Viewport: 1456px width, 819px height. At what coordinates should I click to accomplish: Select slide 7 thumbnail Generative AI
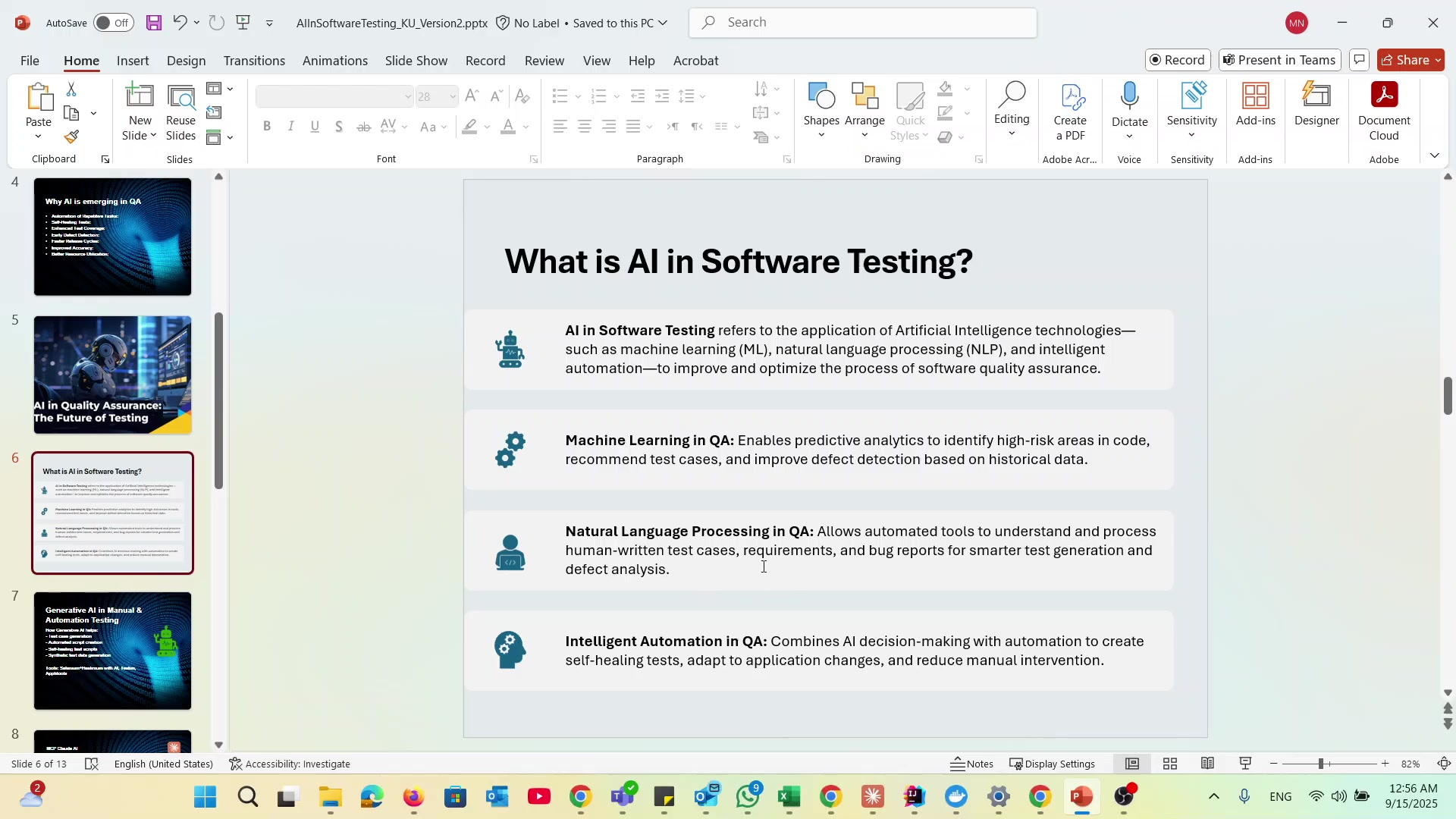(x=112, y=651)
